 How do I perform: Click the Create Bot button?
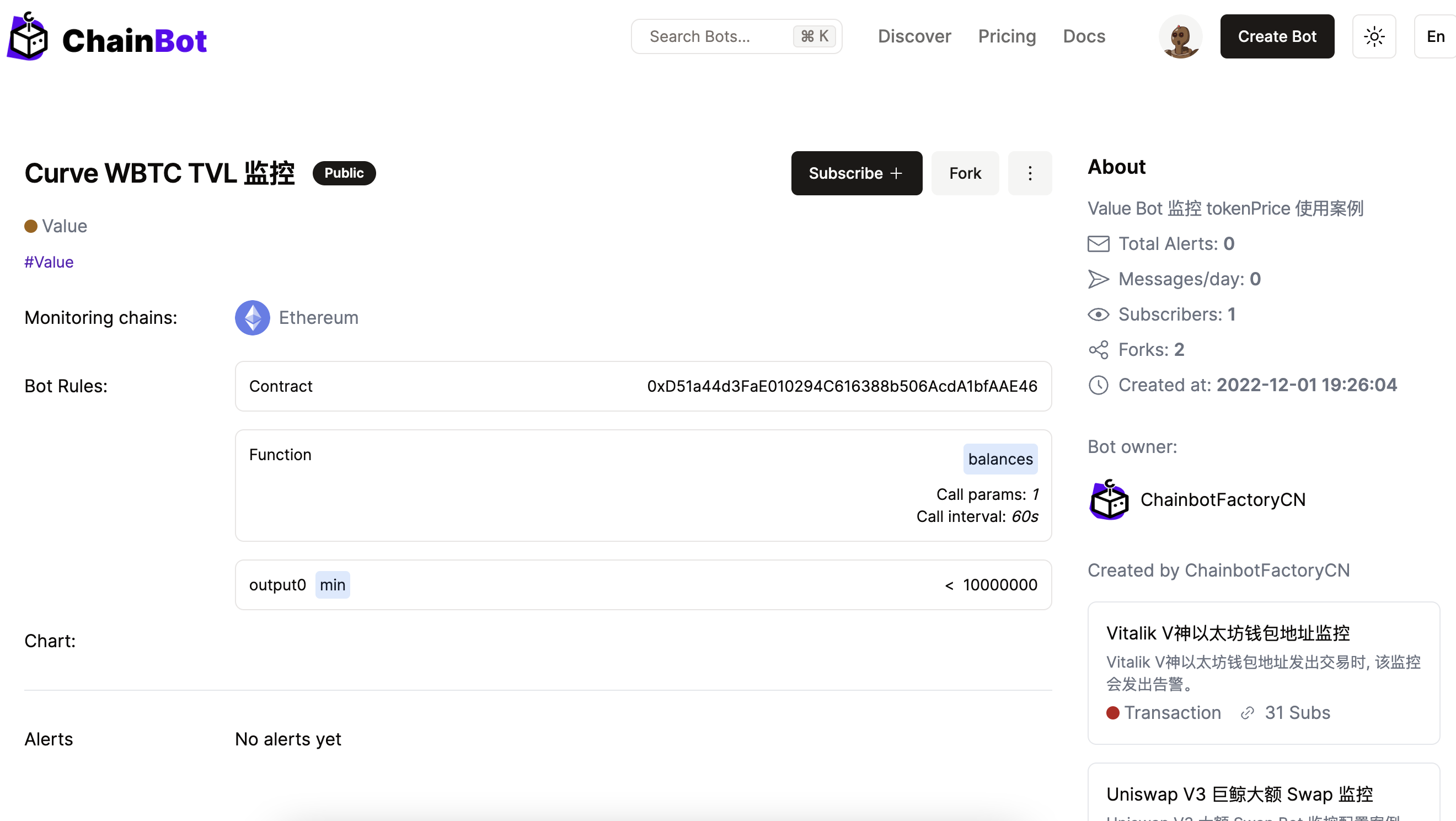point(1277,37)
